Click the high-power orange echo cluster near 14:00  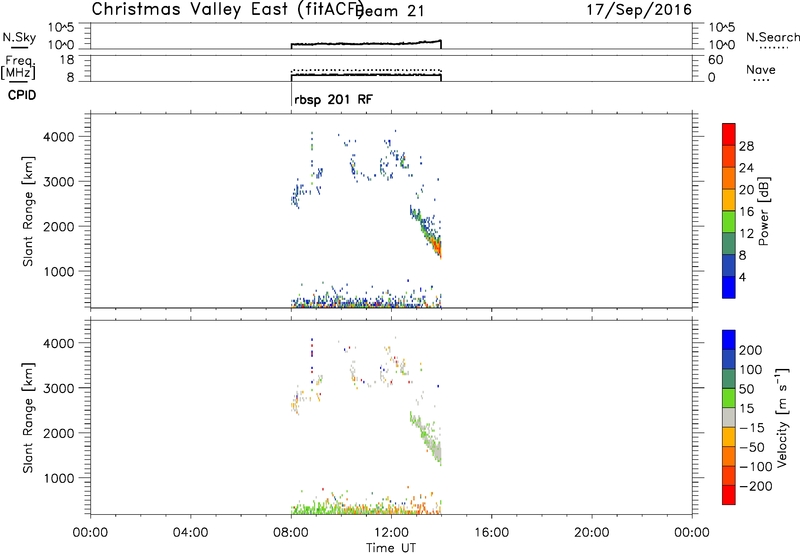click(x=435, y=245)
